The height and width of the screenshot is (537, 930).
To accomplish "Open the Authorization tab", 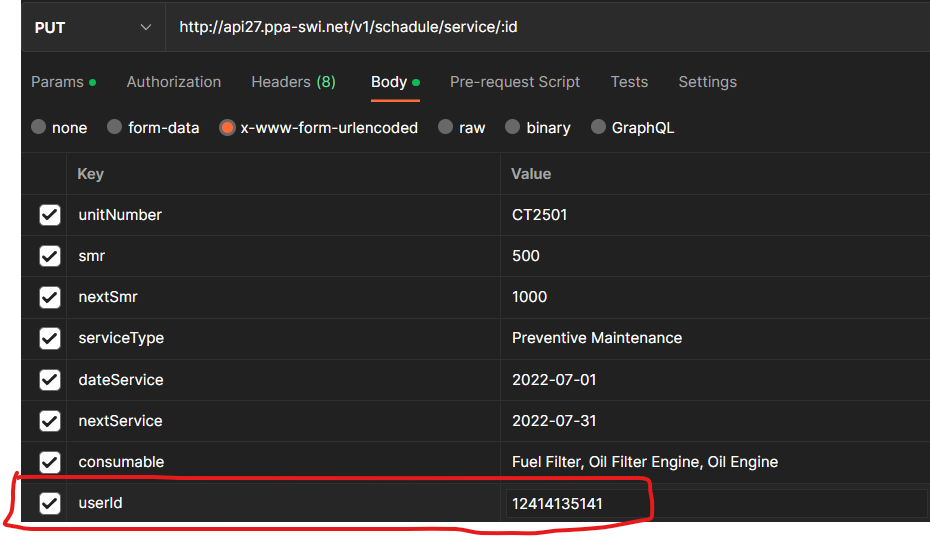I will coord(174,82).
